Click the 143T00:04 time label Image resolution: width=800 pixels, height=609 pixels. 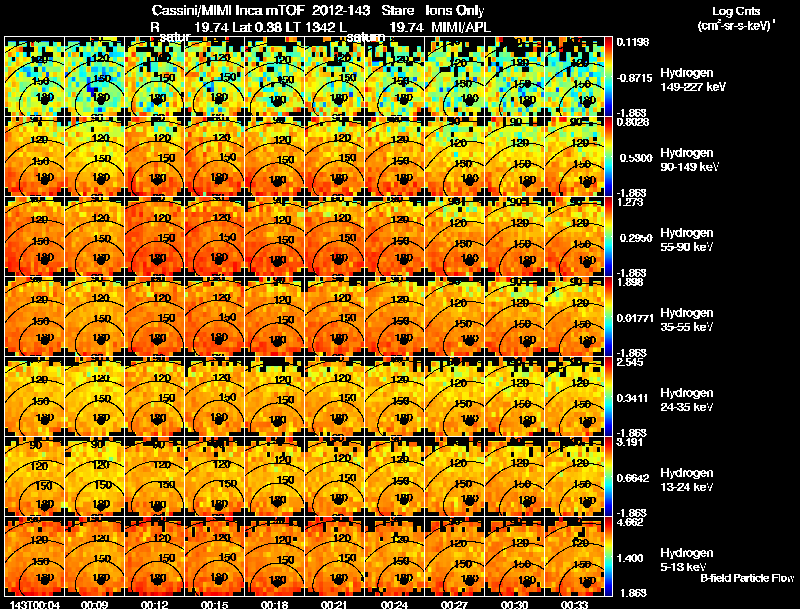(35, 604)
